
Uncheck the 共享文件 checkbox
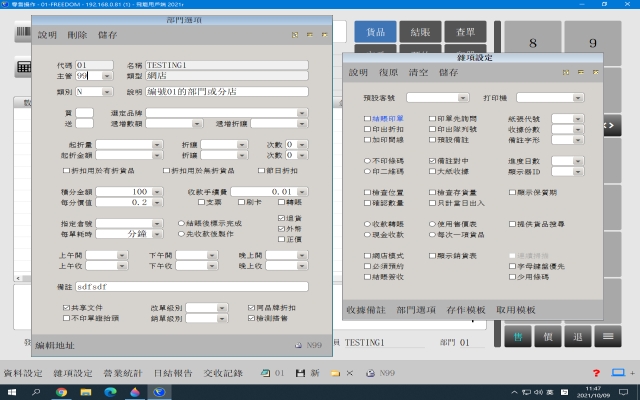pyautogui.click(x=67, y=308)
